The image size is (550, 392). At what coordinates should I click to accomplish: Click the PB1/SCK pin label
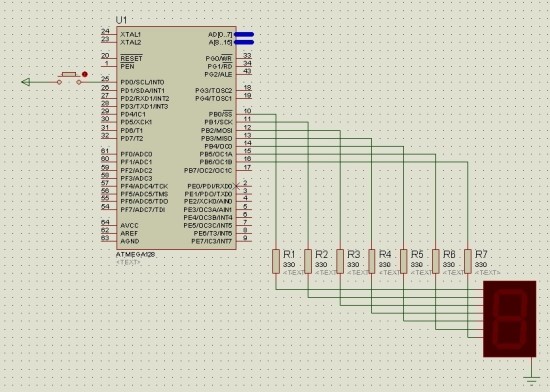click(218, 122)
